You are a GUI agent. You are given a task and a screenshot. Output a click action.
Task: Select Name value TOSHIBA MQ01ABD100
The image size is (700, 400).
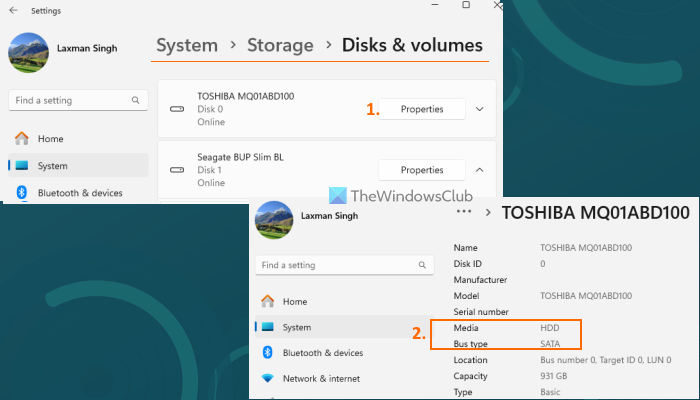click(586, 248)
